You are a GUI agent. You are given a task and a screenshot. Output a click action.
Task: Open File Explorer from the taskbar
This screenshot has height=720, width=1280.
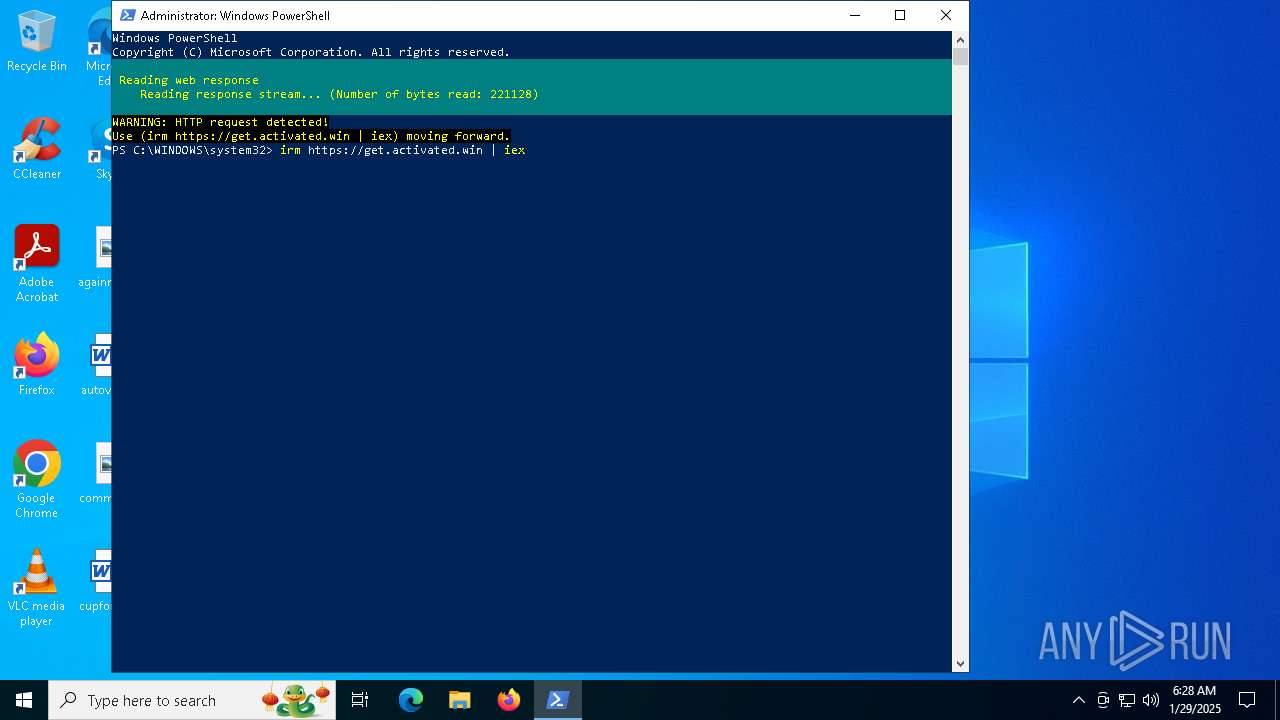[x=460, y=700]
